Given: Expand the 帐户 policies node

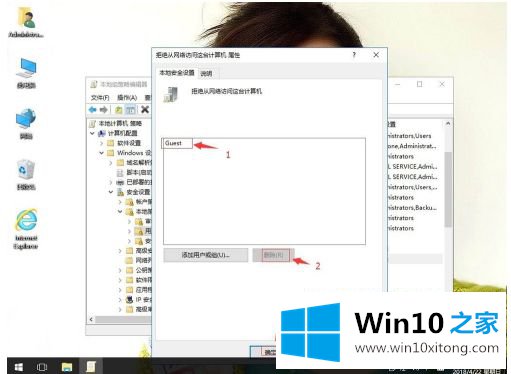Looking at the screenshot, I should 120,202.
